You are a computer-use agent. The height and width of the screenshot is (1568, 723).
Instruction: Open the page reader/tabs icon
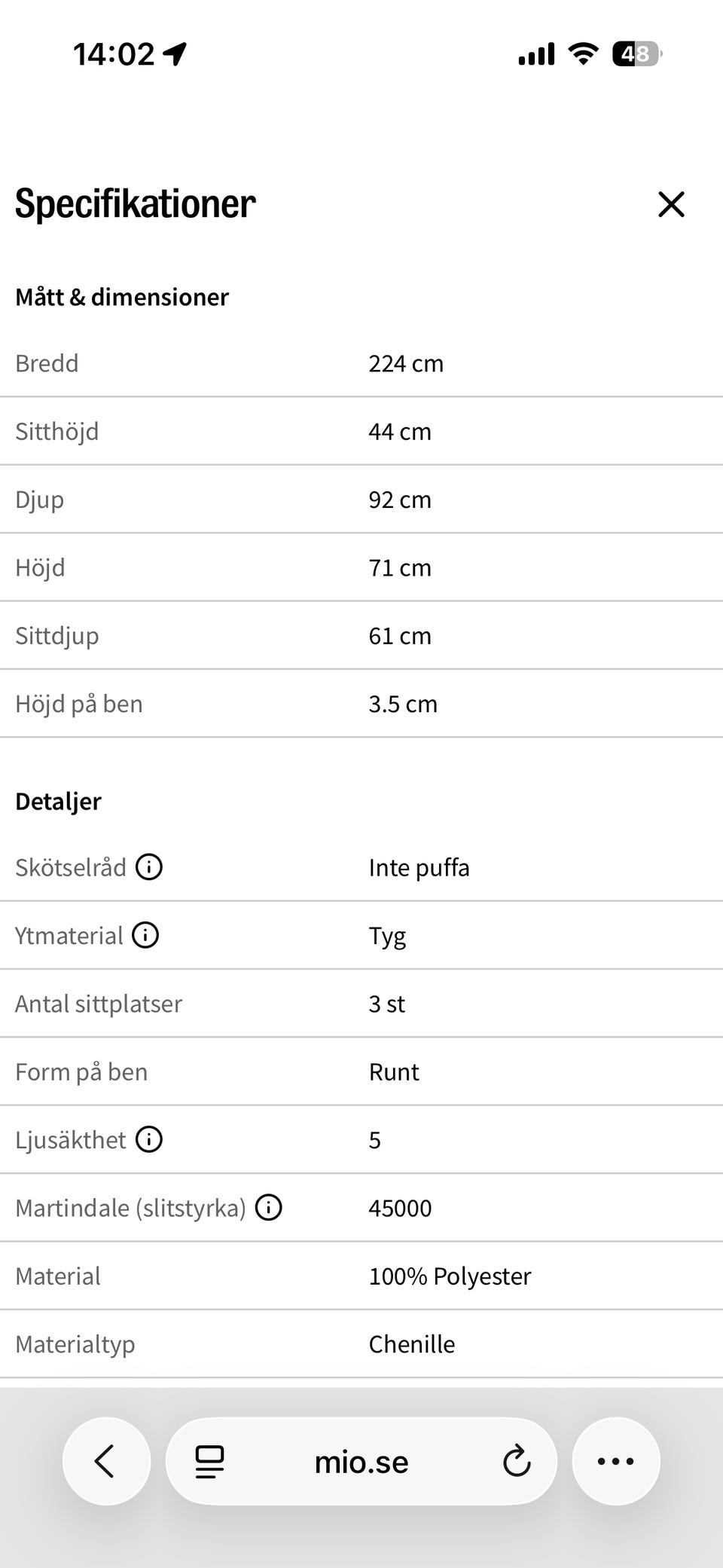(209, 1462)
